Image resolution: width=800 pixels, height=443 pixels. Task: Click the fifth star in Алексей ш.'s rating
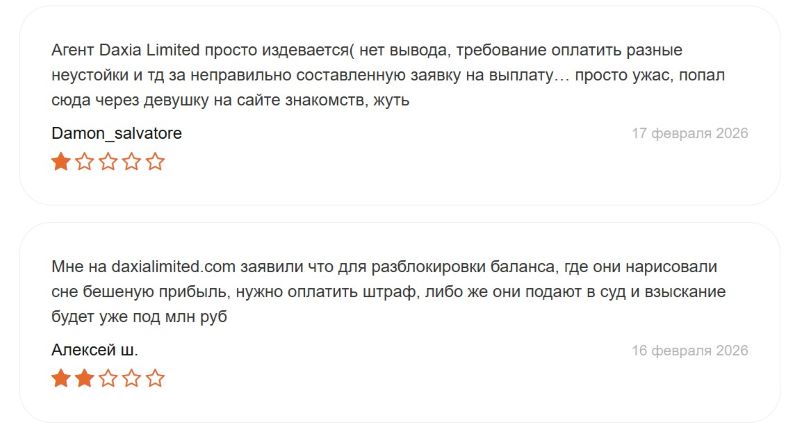pyautogui.click(x=155, y=378)
